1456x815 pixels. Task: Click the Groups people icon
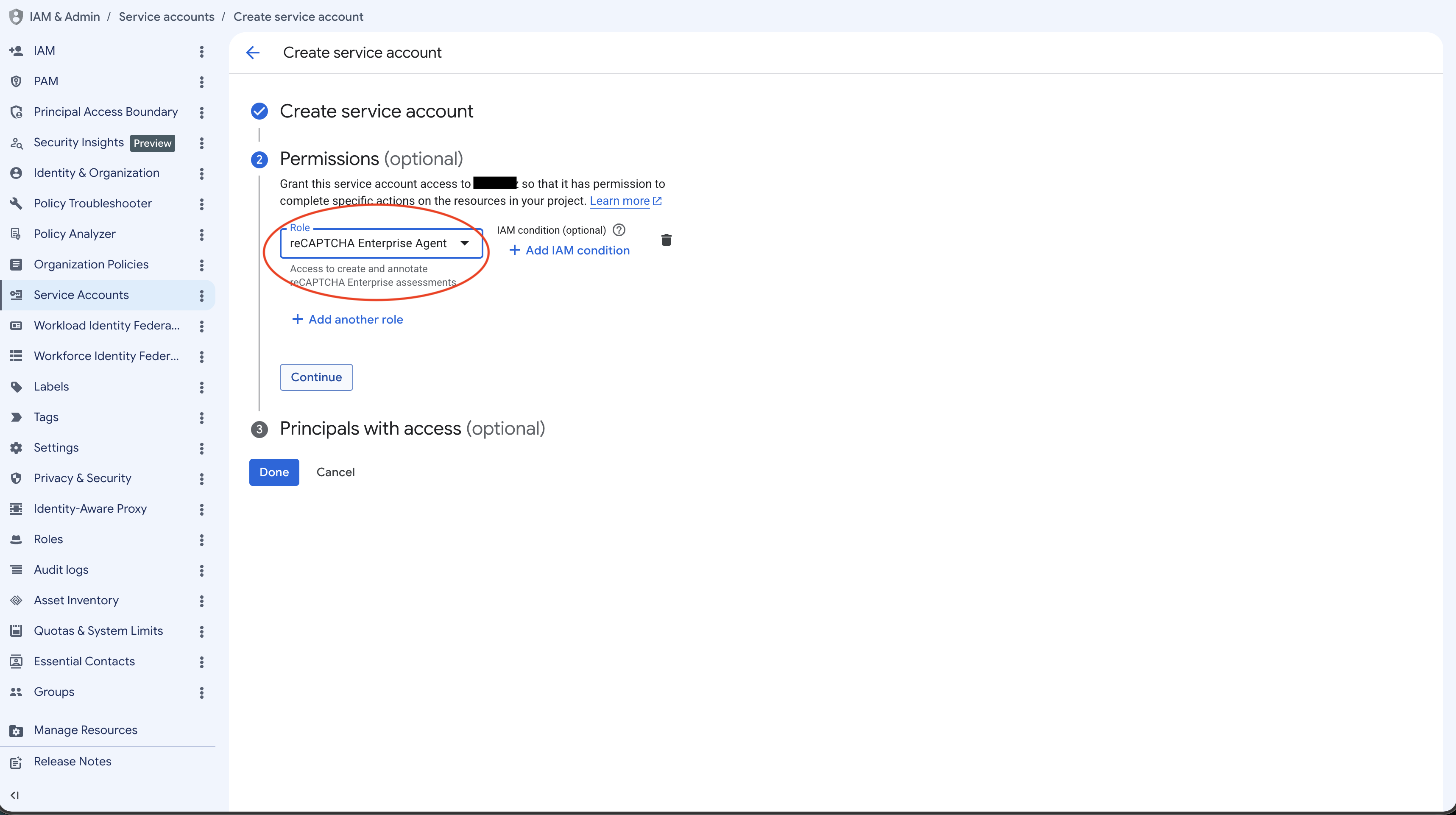click(x=17, y=692)
